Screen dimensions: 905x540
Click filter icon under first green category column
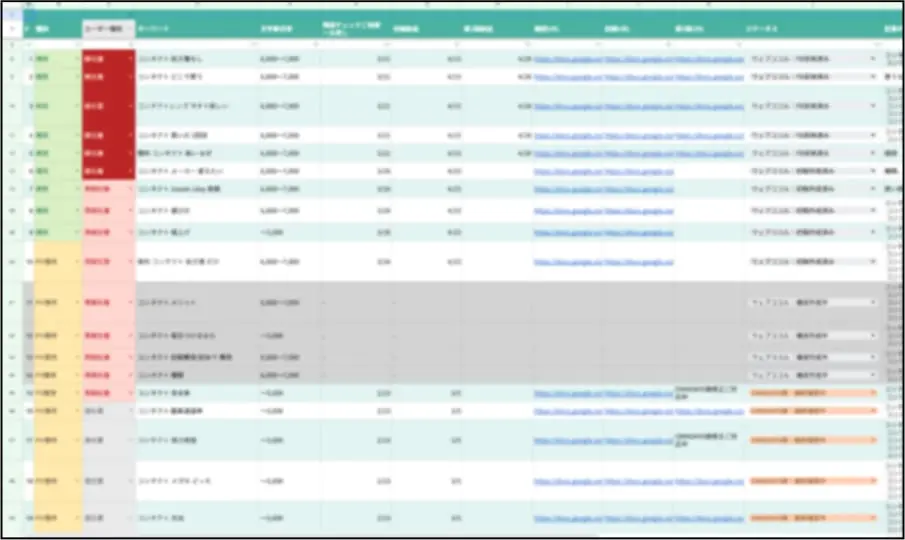point(77,46)
